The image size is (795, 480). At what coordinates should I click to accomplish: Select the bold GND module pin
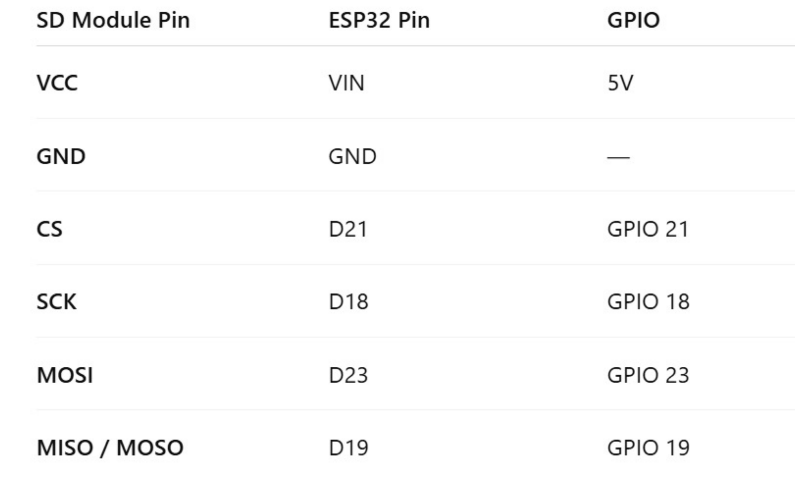tap(61, 156)
